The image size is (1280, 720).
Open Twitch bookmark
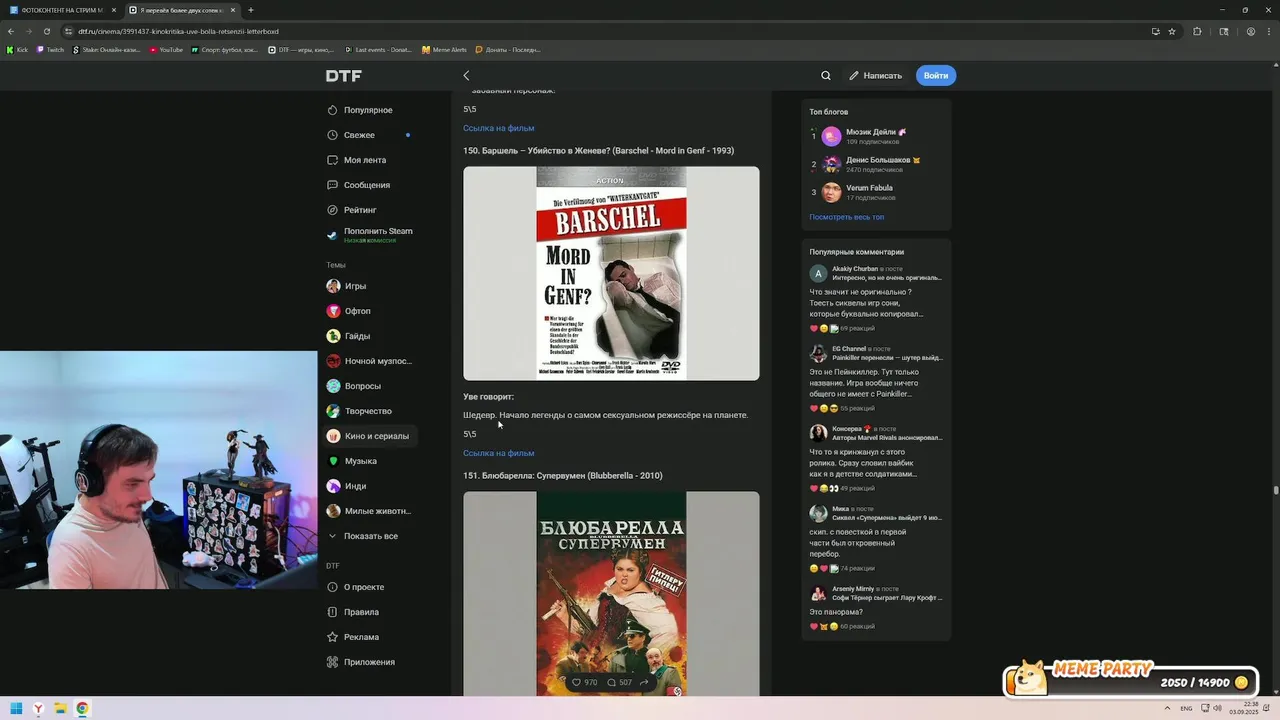tap(51, 49)
